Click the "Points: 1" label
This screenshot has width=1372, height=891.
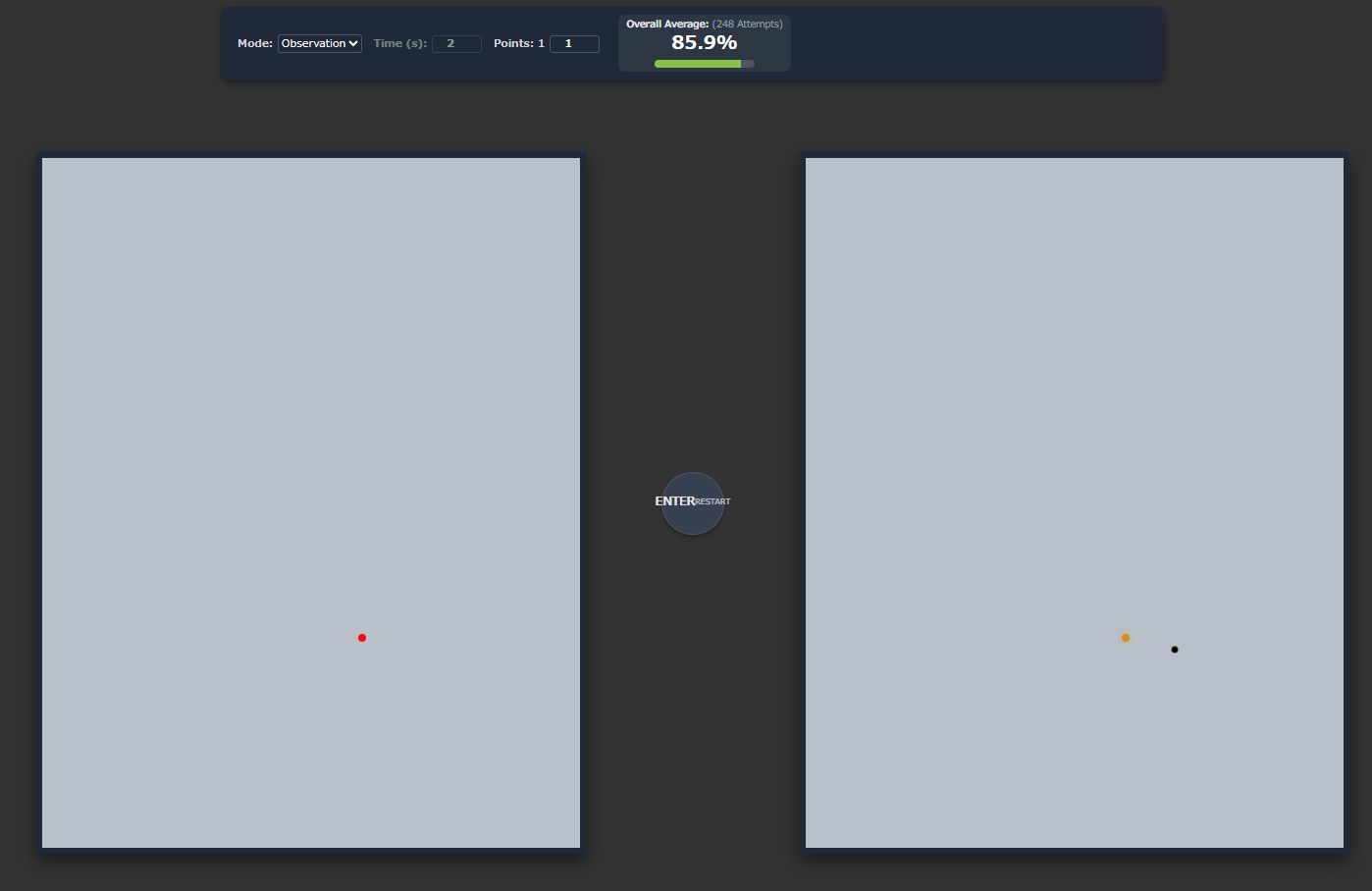(x=519, y=43)
